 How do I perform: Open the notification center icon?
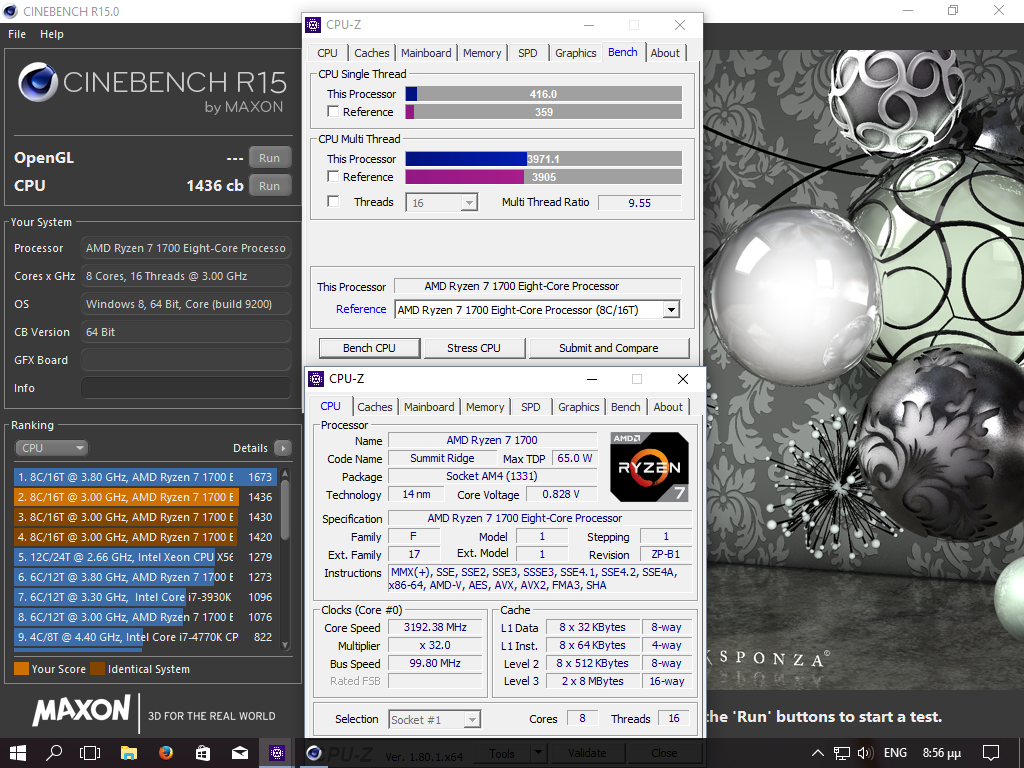(x=991, y=753)
